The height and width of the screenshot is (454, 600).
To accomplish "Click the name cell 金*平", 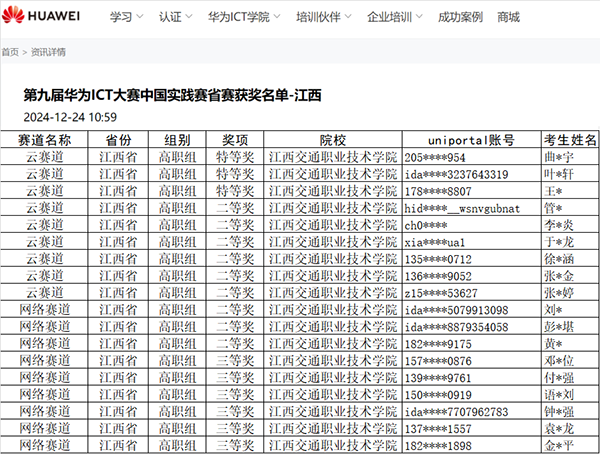I will pos(570,445).
